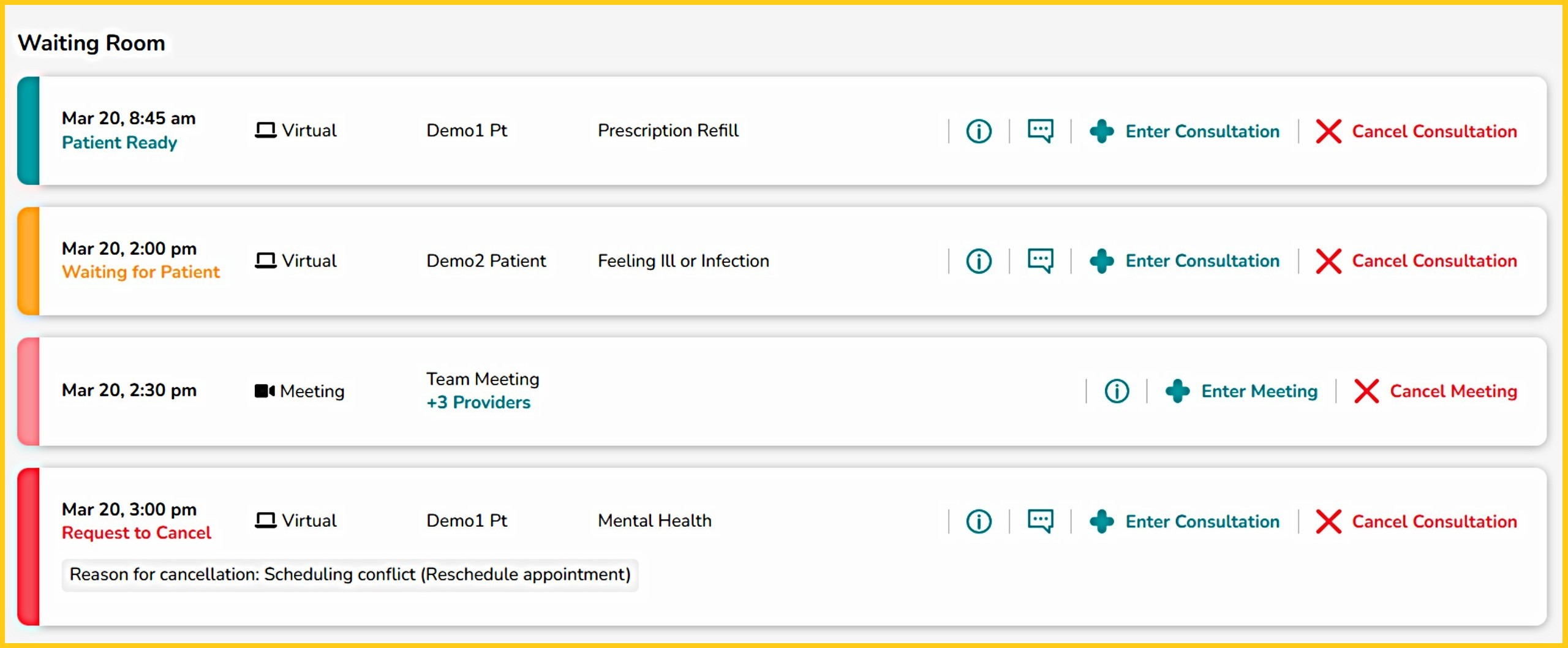Open info icon for Prescription Refill appointment

(x=978, y=131)
